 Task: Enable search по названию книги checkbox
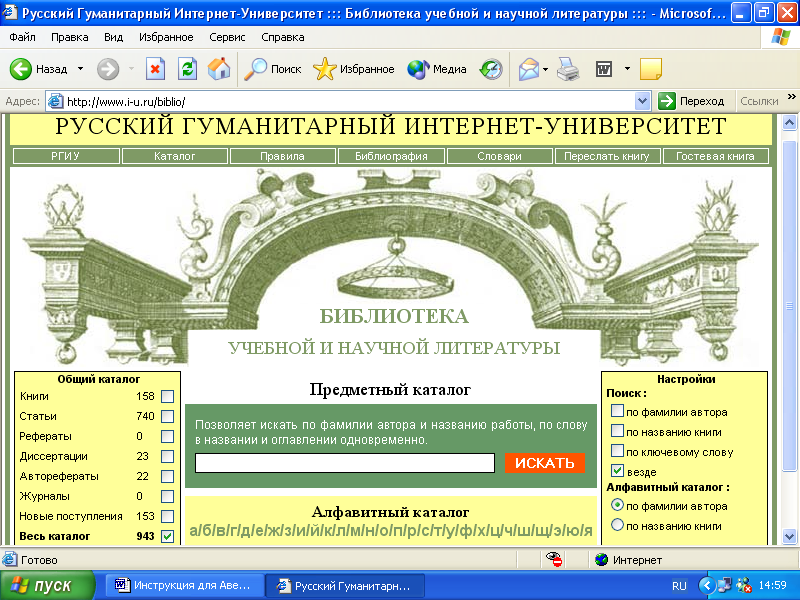[x=617, y=431]
